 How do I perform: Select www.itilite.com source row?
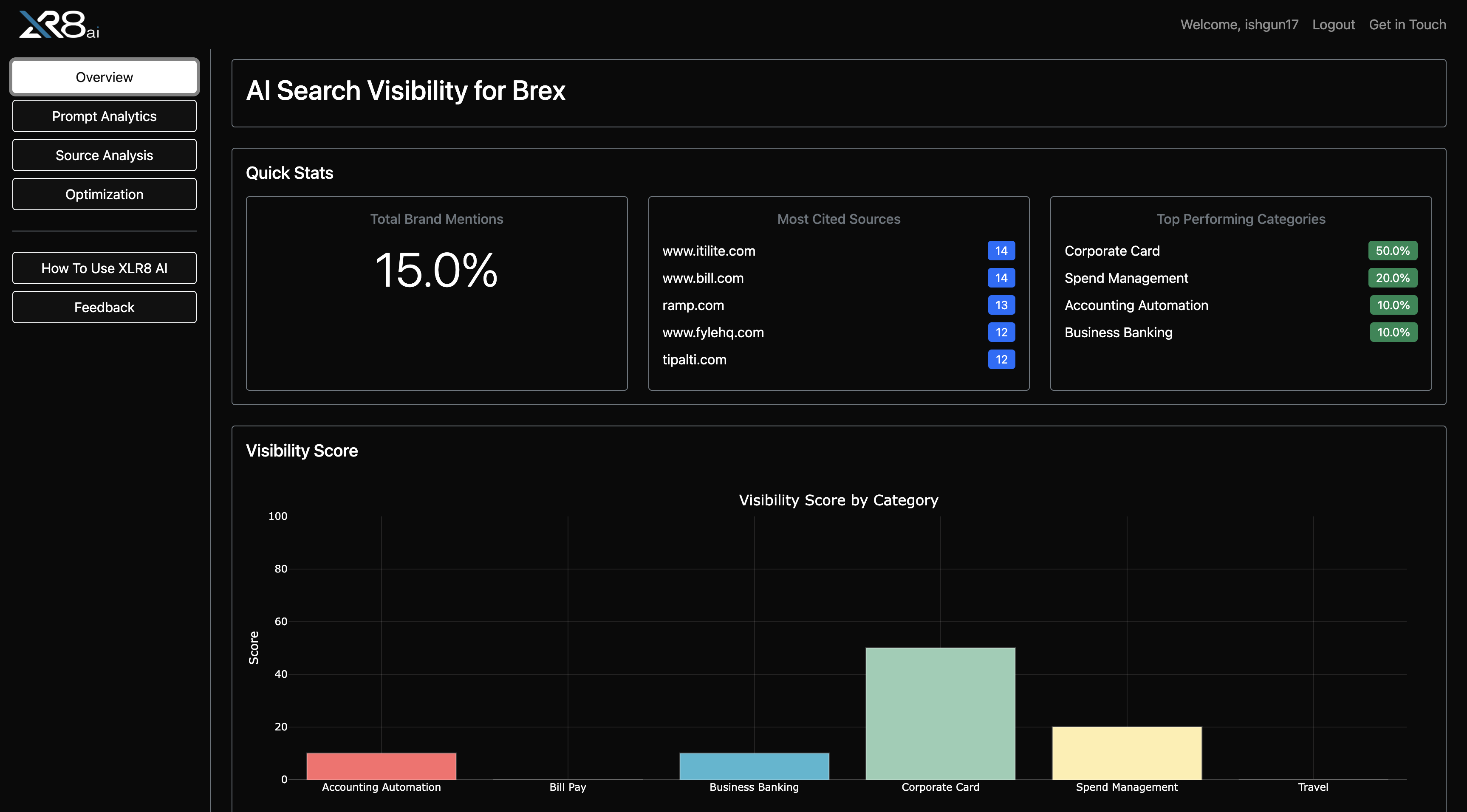pyautogui.click(x=838, y=251)
